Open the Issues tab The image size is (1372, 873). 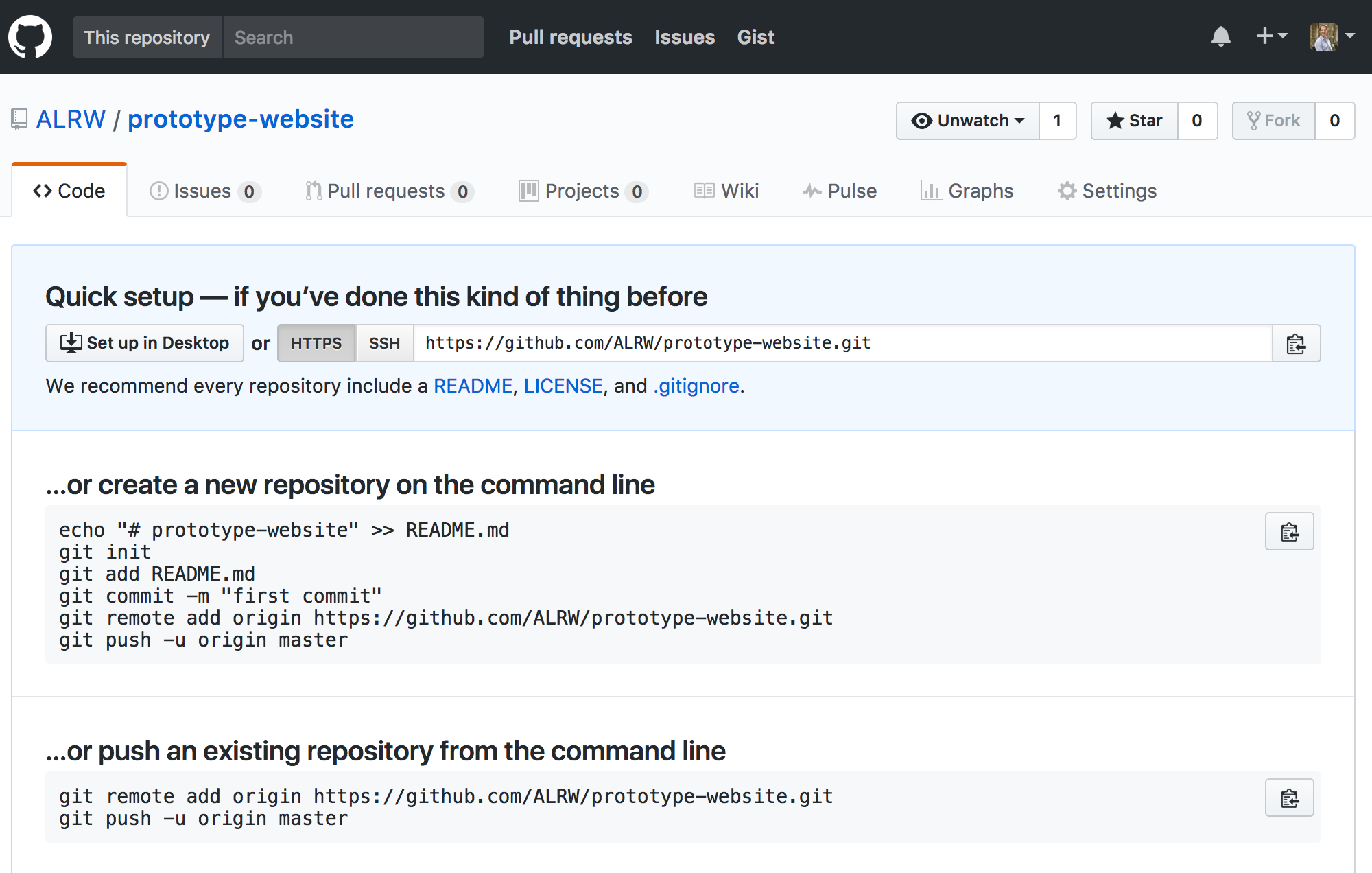click(204, 191)
